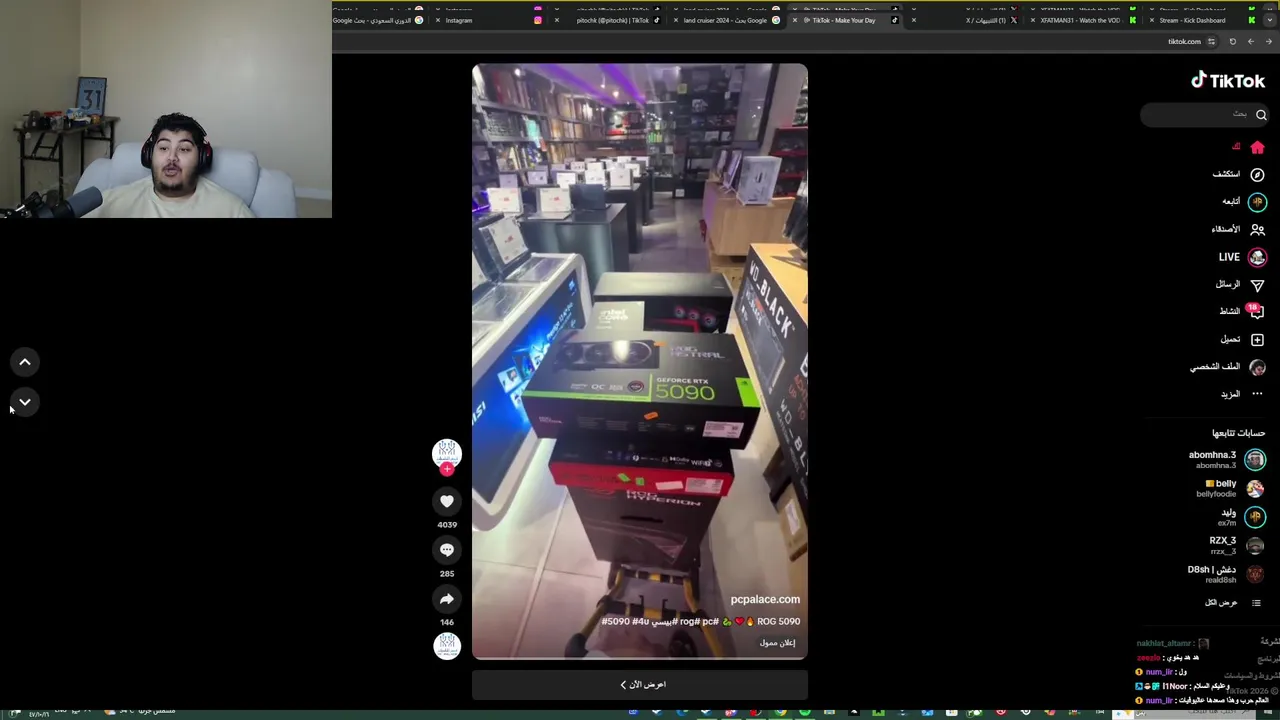Image resolution: width=1280 pixels, height=720 pixels.
Task: Go to the next video with down chevron
Action: tap(25, 402)
